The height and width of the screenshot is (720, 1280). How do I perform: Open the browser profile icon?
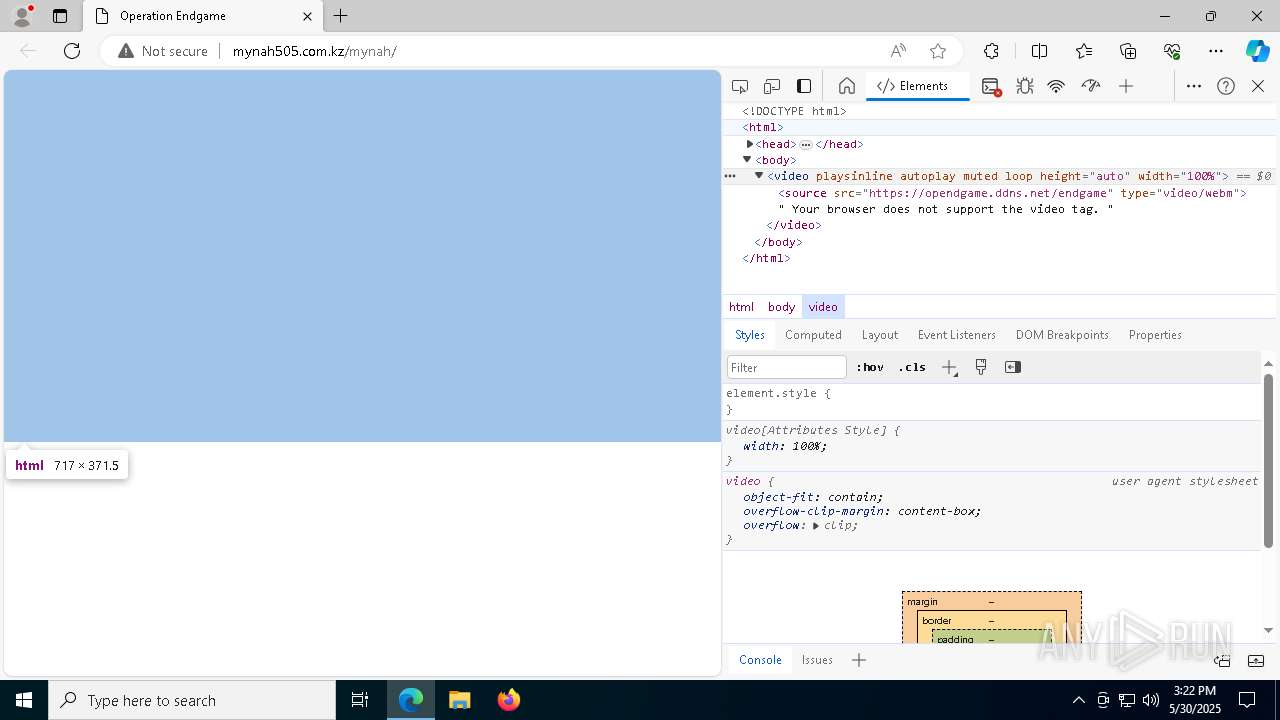(22, 16)
